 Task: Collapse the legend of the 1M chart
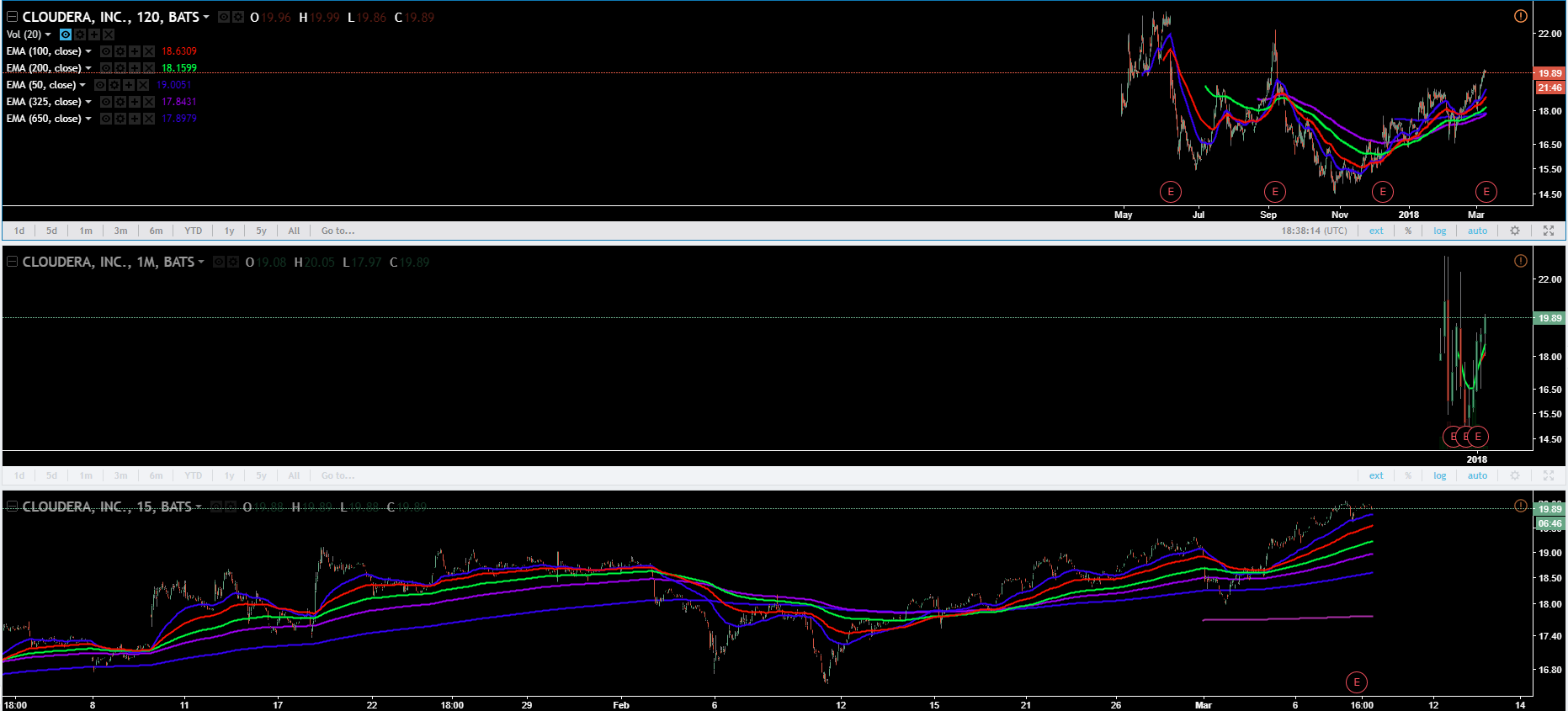[13, 262]
